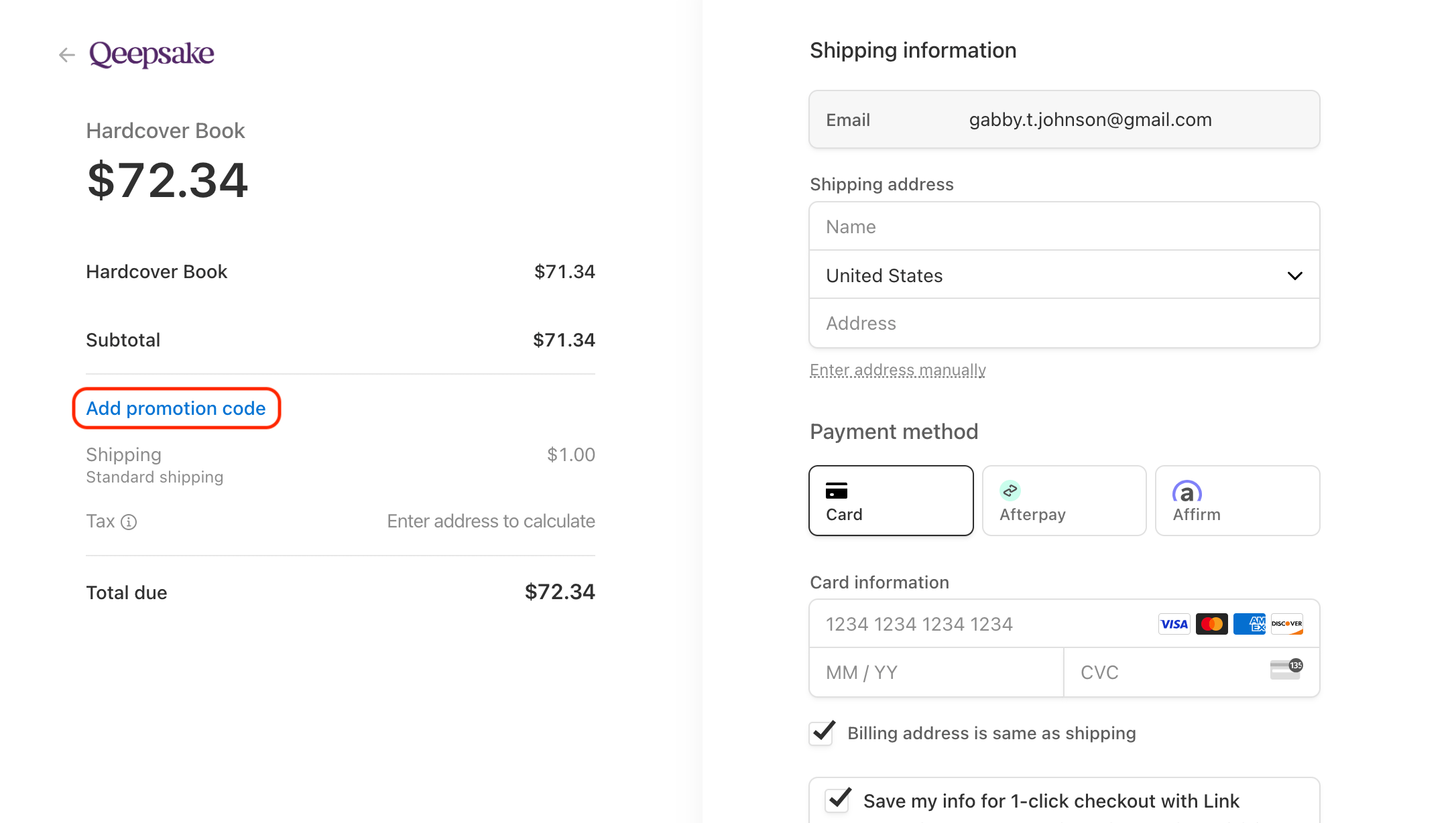The height and width of the screenshot is (823, 1456).
Task: Click the Visa card brand icon
Action: click(1174, 624)
